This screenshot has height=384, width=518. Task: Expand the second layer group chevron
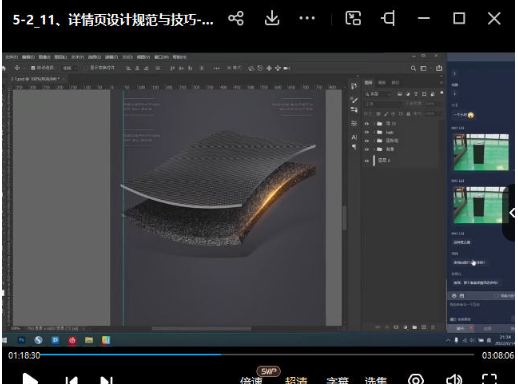(x=374, y=132)
